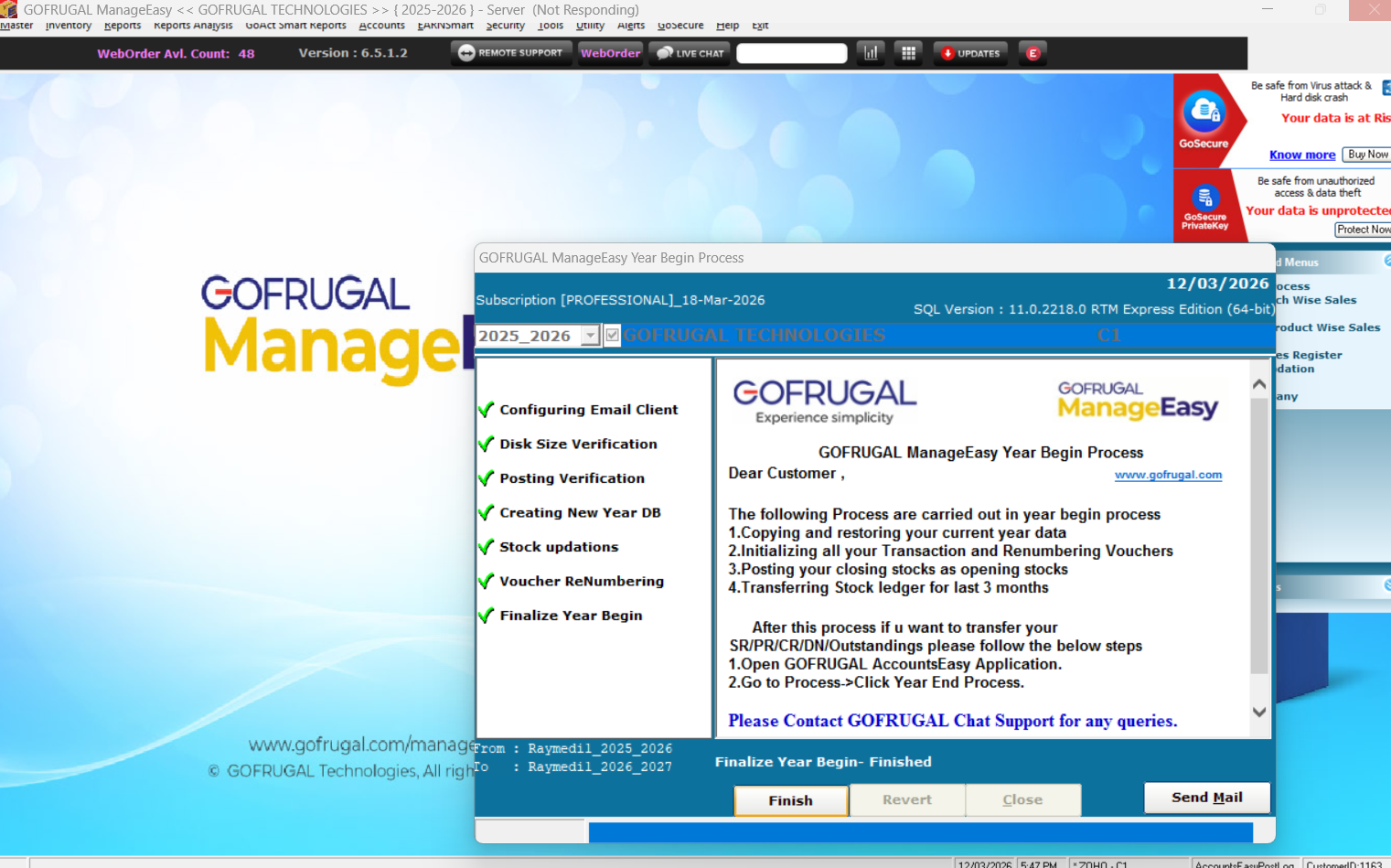The image size is (1391, 868).
Task: Open the GoSecure menu
Action: click(680, 26)
